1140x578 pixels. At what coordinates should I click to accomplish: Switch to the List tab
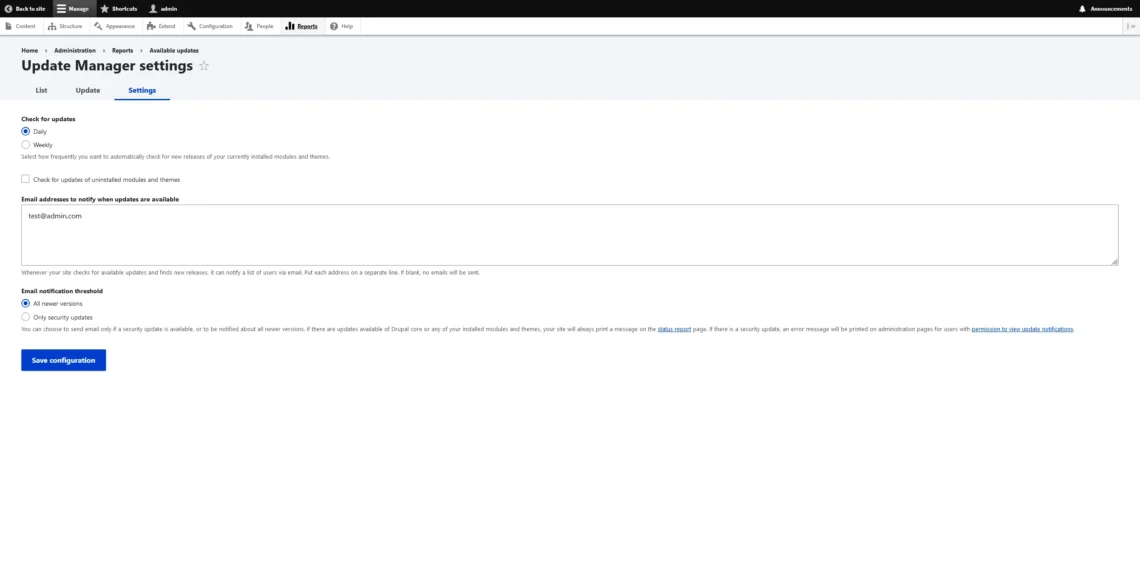pyautogui.click(x=41, y=90)
